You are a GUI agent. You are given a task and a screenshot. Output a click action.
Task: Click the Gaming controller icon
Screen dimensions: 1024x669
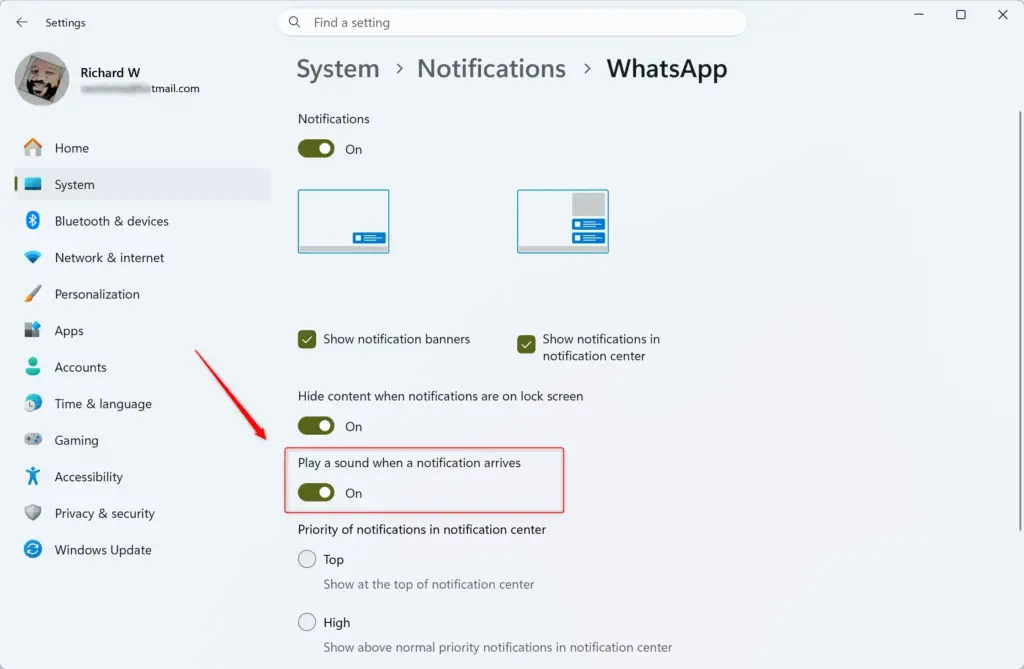pyautogui.click(x=33, y=440)
